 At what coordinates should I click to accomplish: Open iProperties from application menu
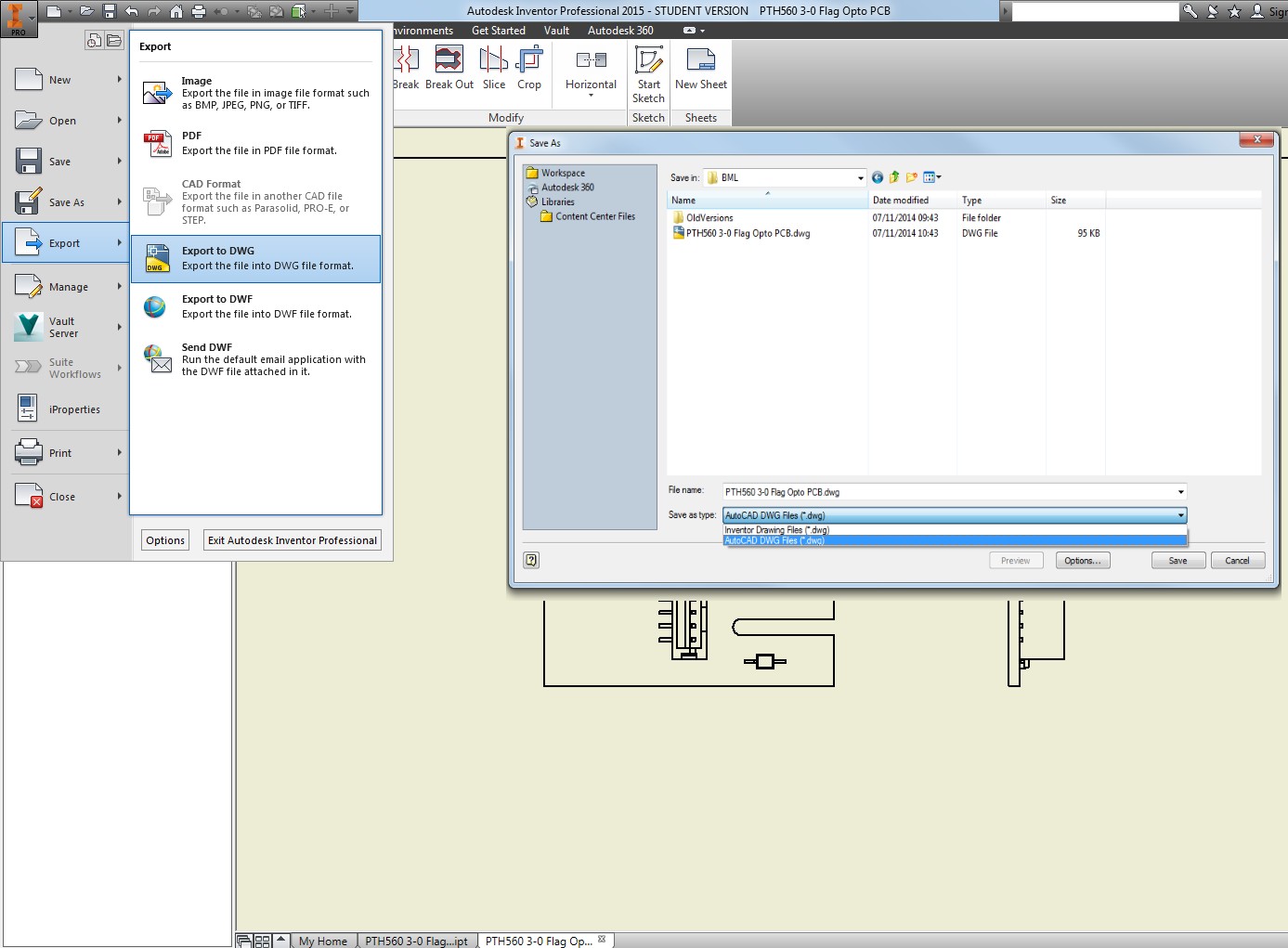(x=65, y=409)
